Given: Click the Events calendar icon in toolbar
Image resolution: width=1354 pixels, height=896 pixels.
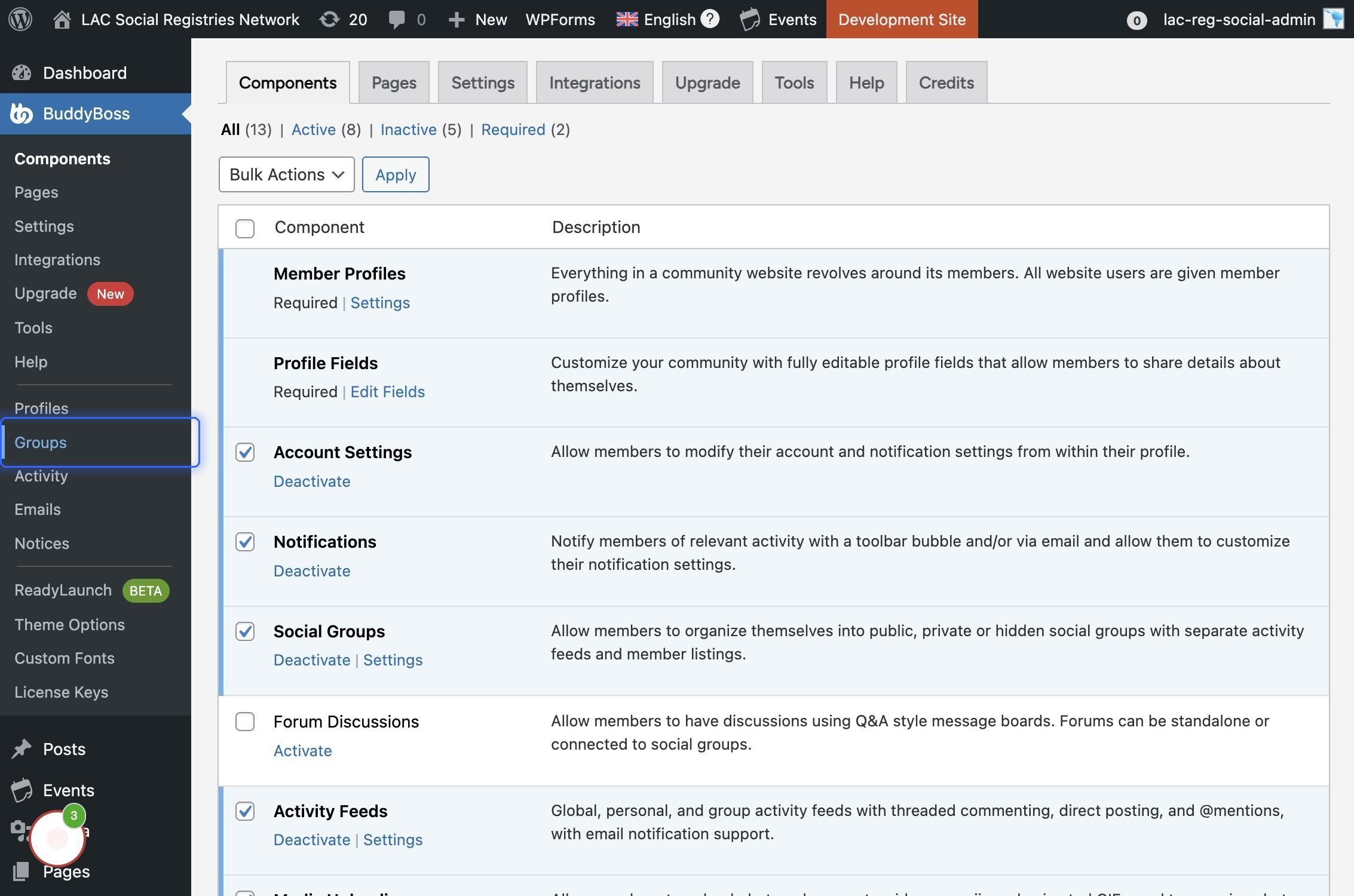Looking at the screenshot, I should coord(750,19).
